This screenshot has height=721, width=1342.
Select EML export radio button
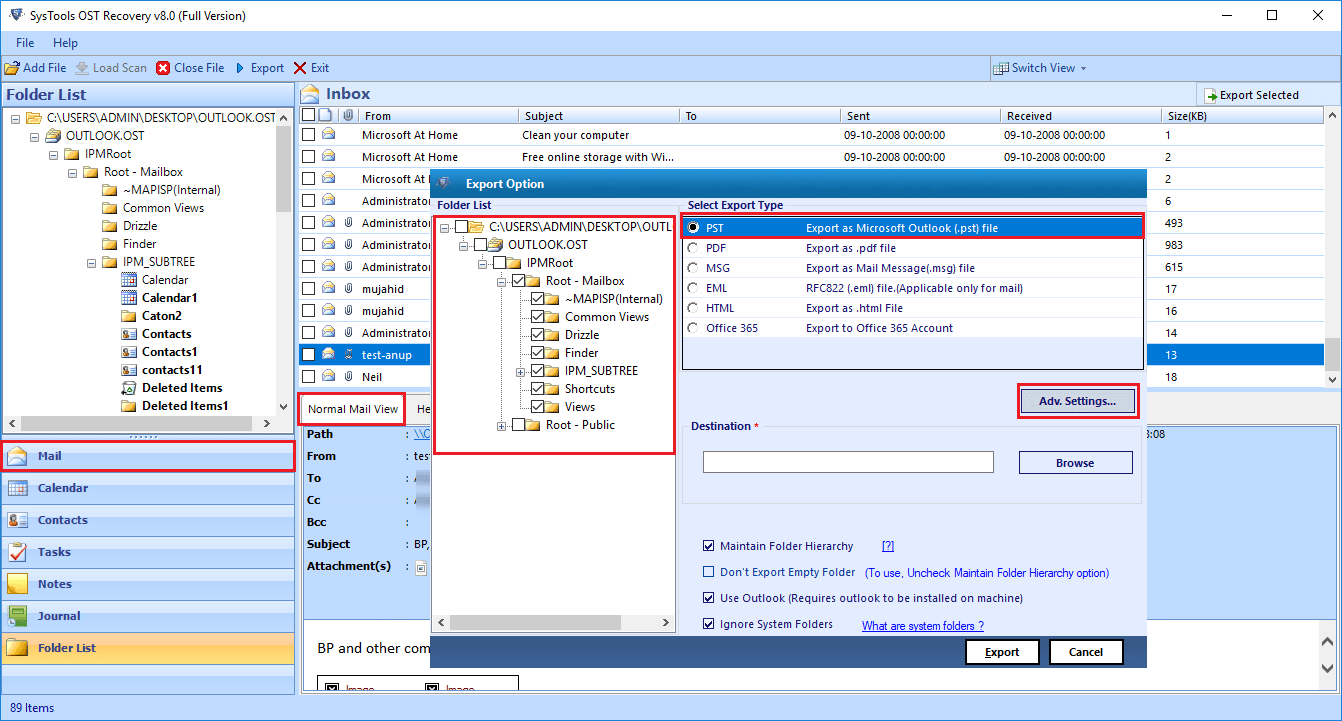pos(693,288)
